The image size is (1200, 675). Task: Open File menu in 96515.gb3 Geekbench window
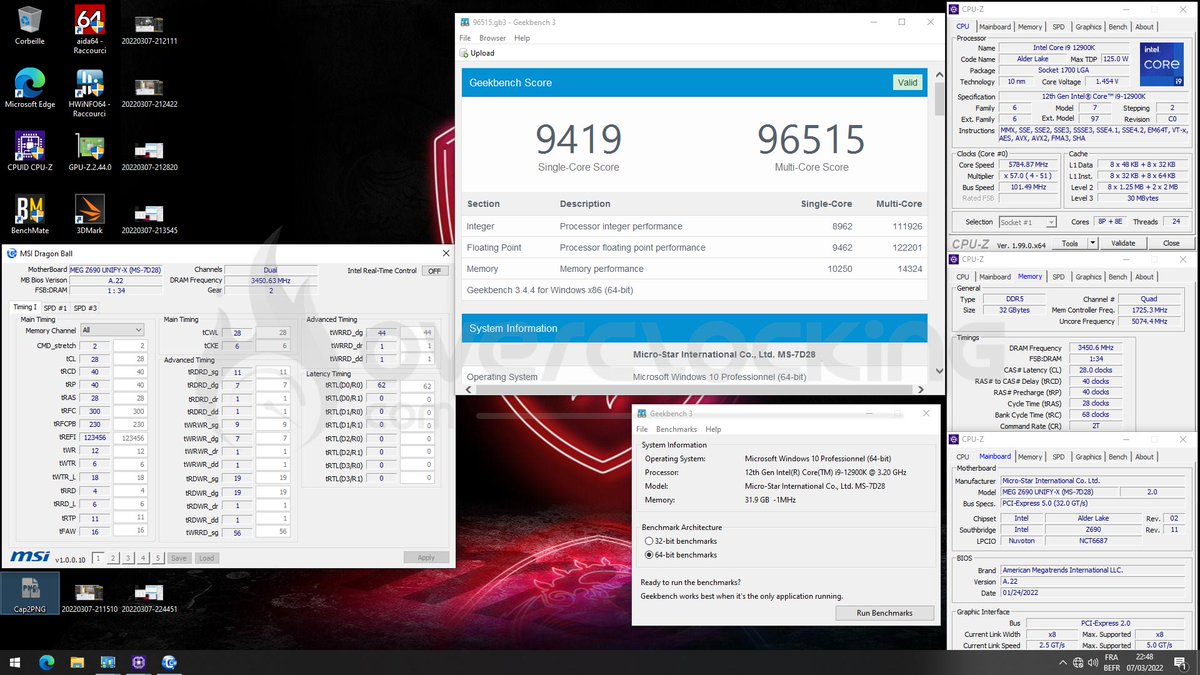pos(465,38)
